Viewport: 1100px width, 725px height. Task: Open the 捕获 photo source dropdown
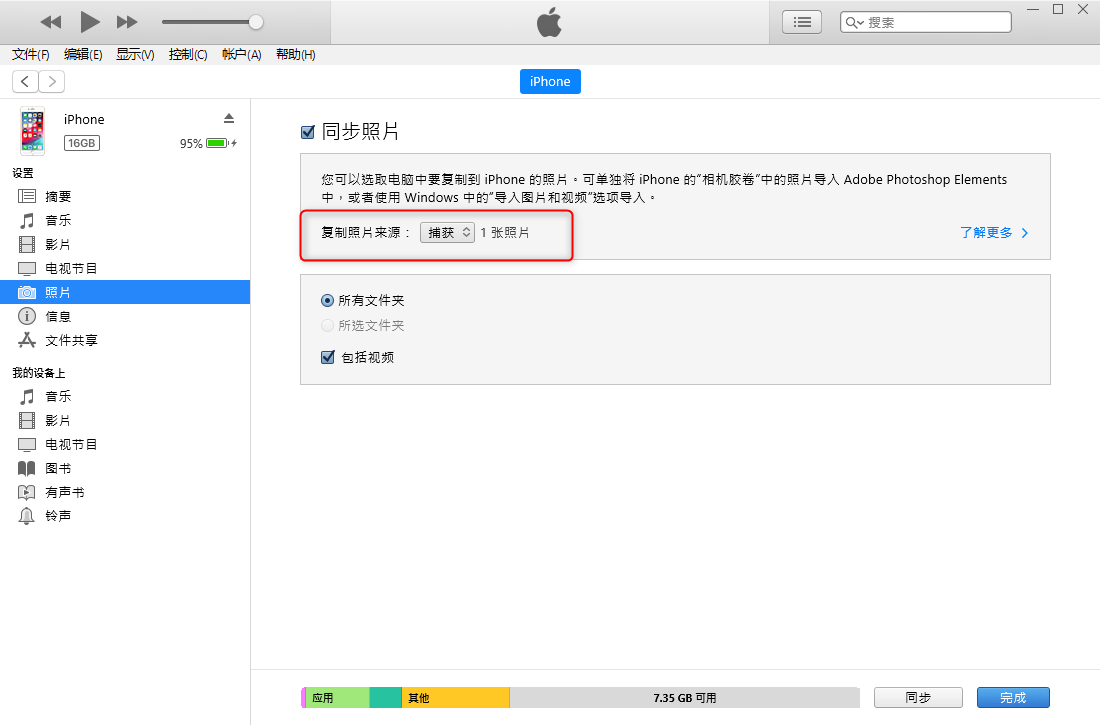click(x=447, y=232)
